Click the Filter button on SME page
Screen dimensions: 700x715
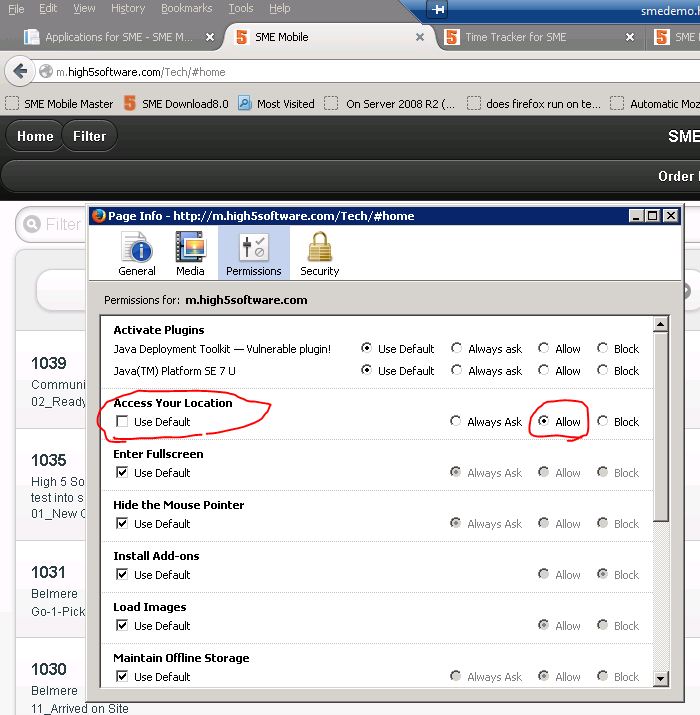click(89, 136)
